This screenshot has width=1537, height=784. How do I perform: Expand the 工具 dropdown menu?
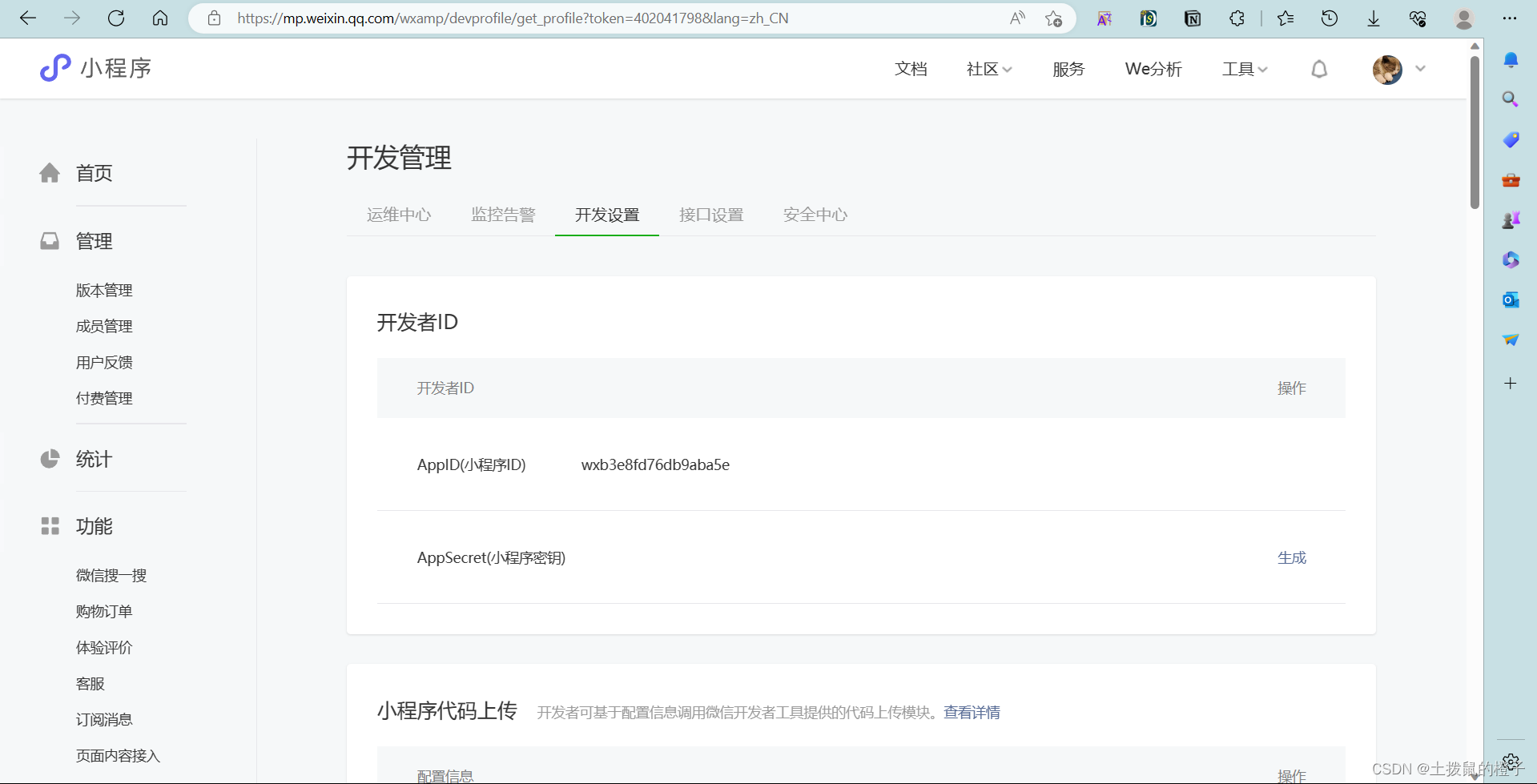[1245, 69]
